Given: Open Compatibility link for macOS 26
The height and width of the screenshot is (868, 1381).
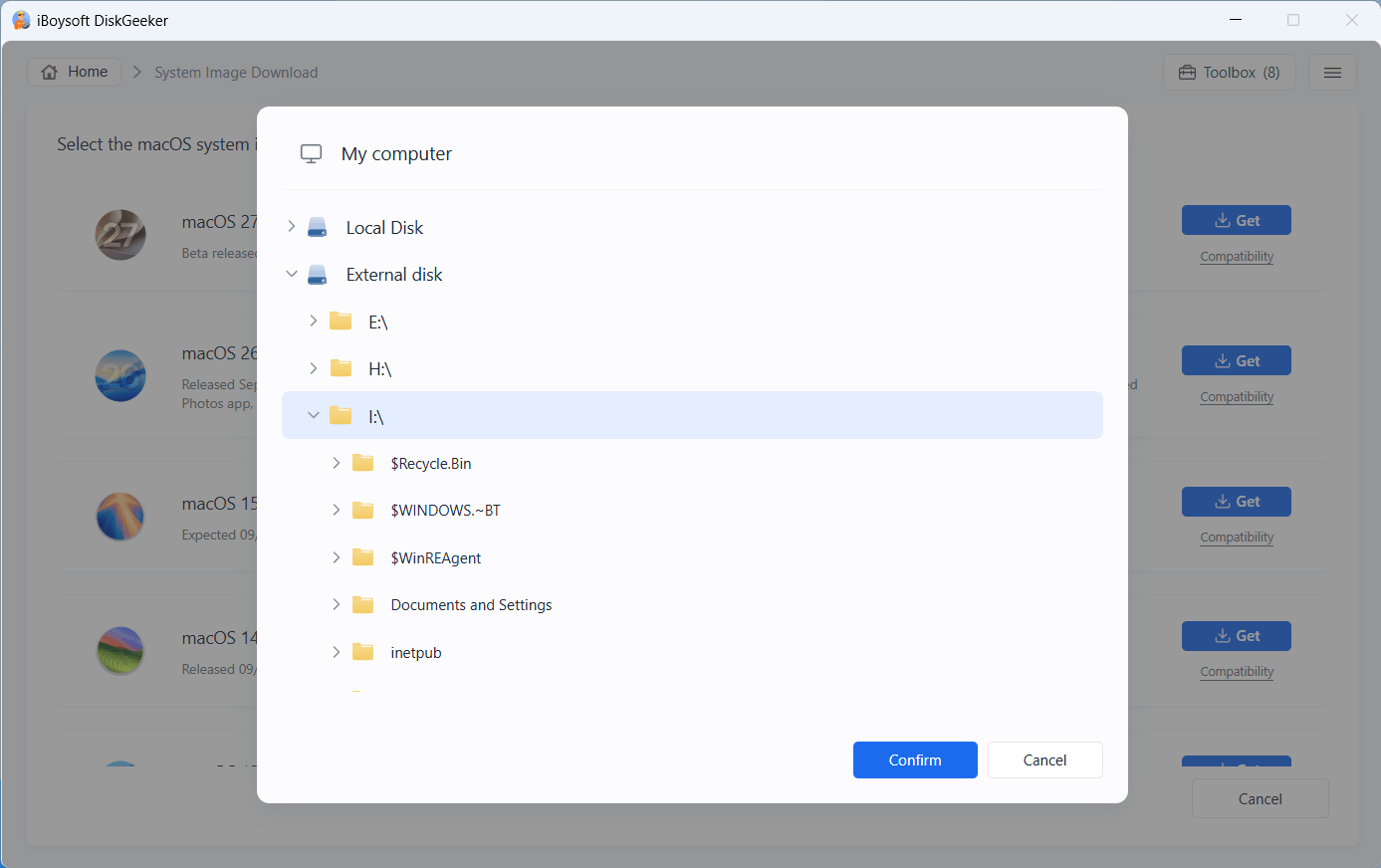Looking at the screenshot, I should [1237, 397].
